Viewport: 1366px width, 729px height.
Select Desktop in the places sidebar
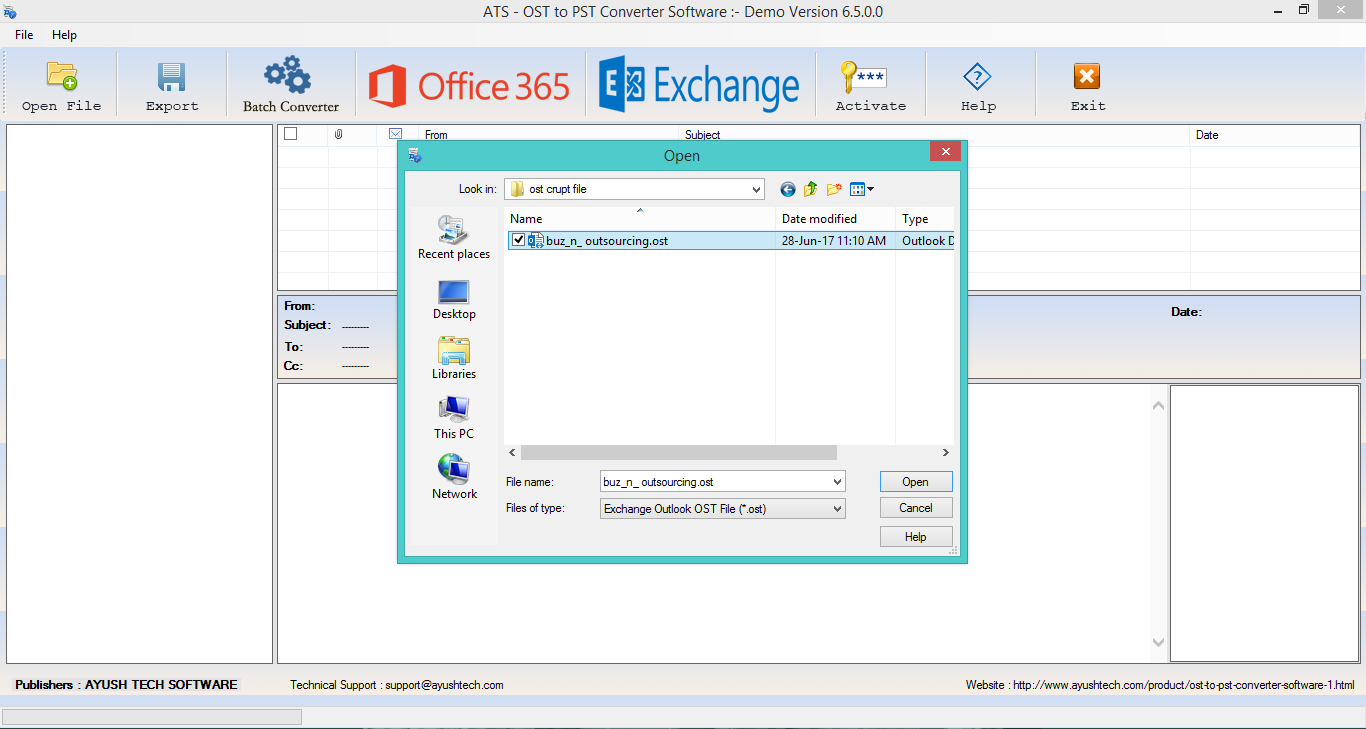(454, 300)
